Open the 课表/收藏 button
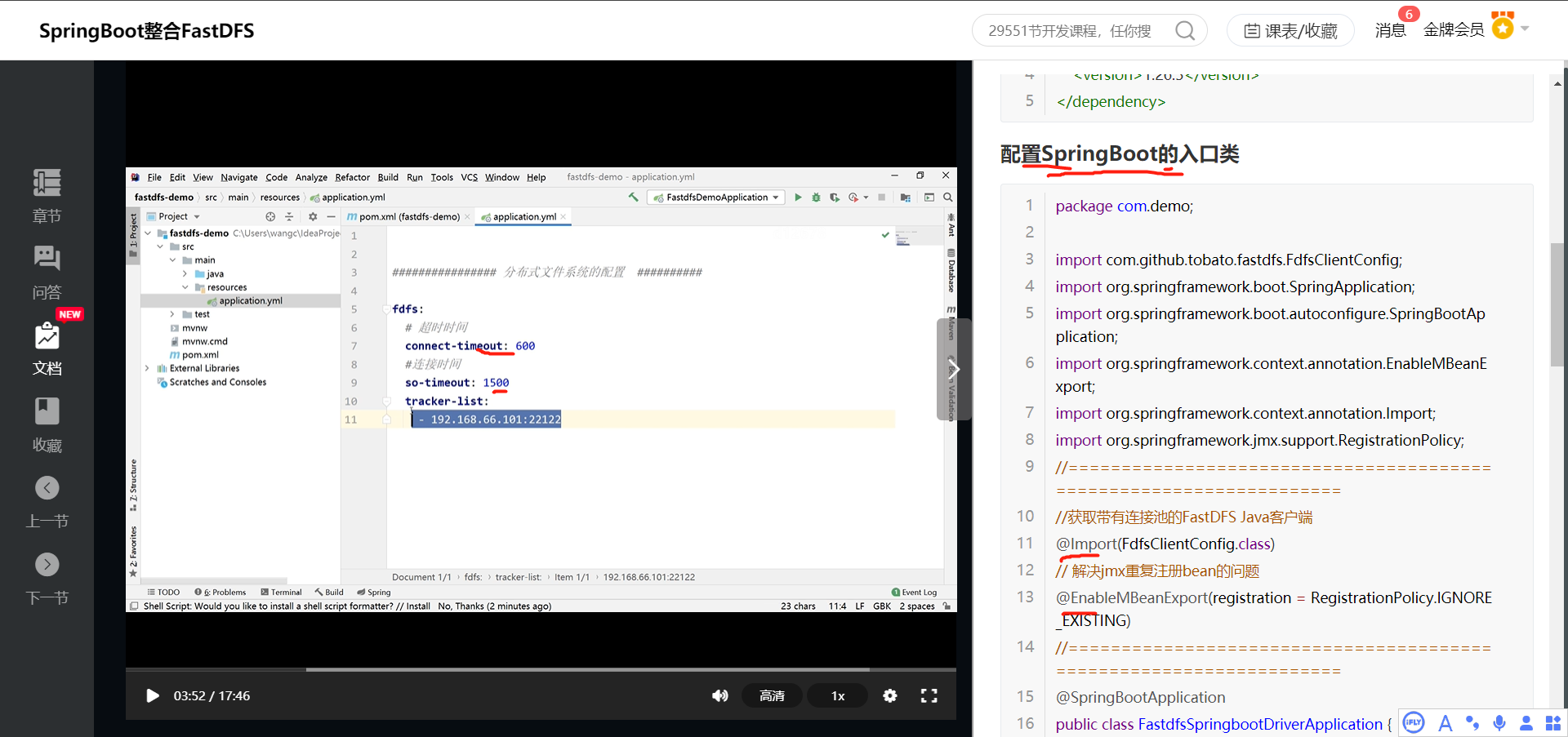The height and width of the screenshot is (737, 1568). (x=1290, y=31)
